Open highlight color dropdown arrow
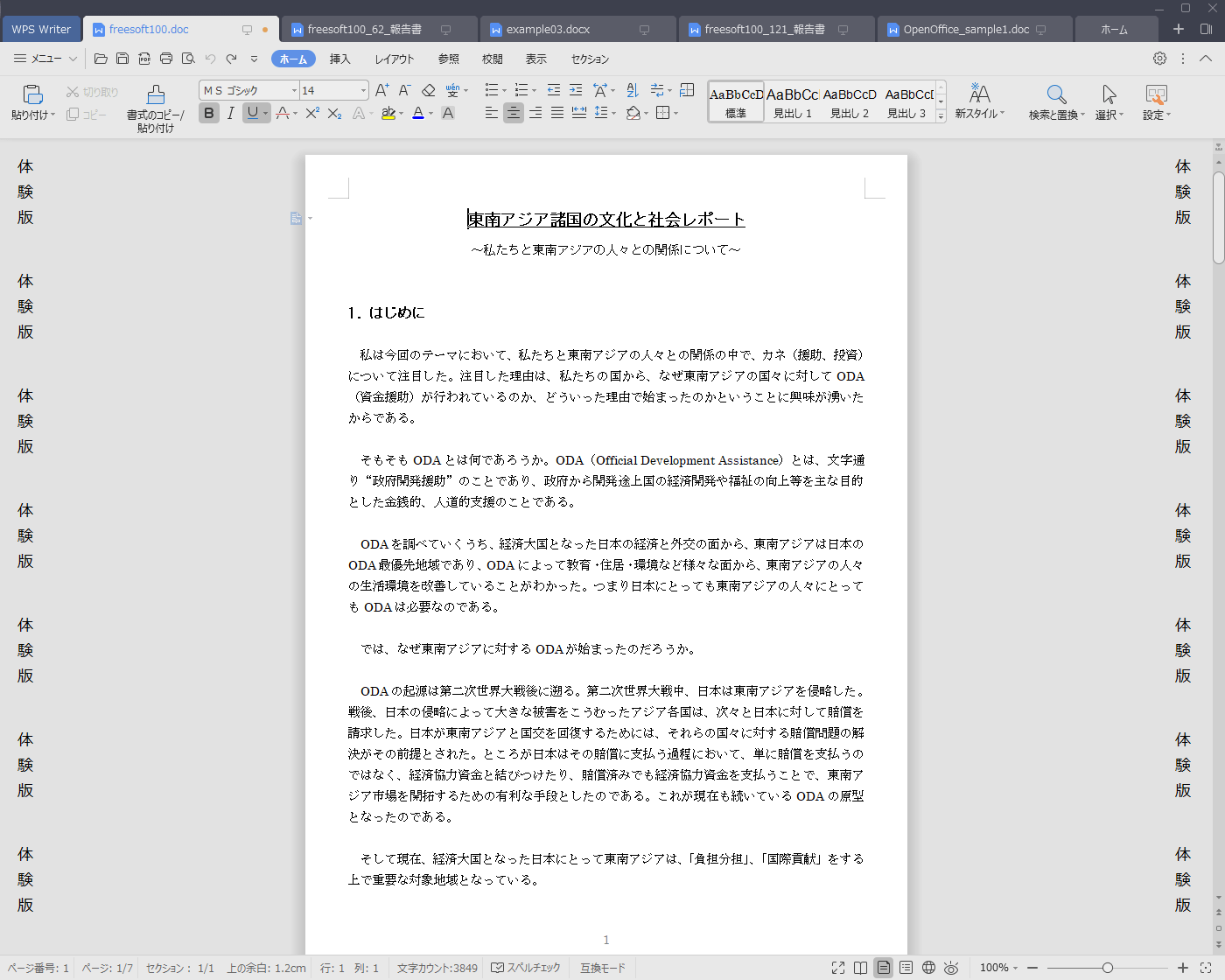The height and width of the screenshot is (980, 1225). [401, 113]
